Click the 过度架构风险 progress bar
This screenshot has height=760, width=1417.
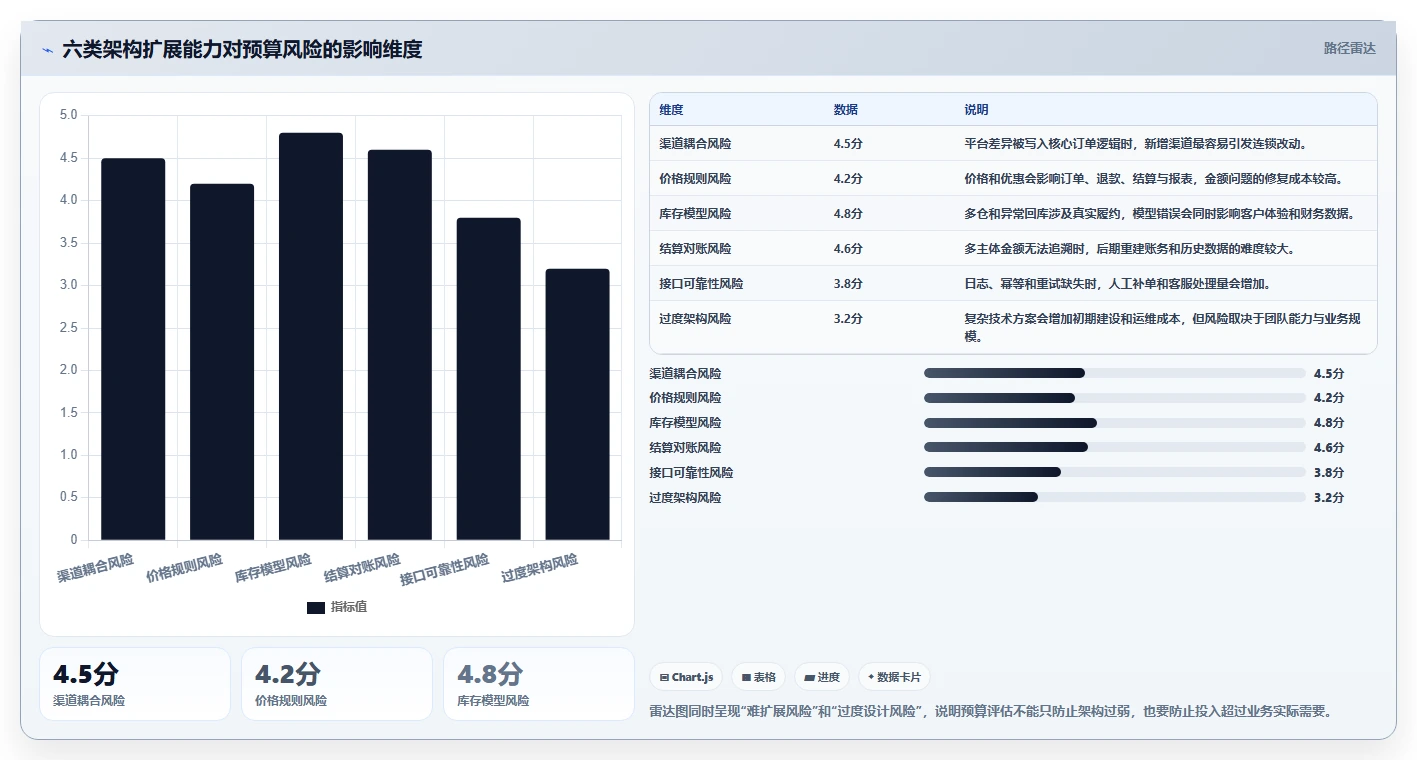click(x=1115, y=497)
